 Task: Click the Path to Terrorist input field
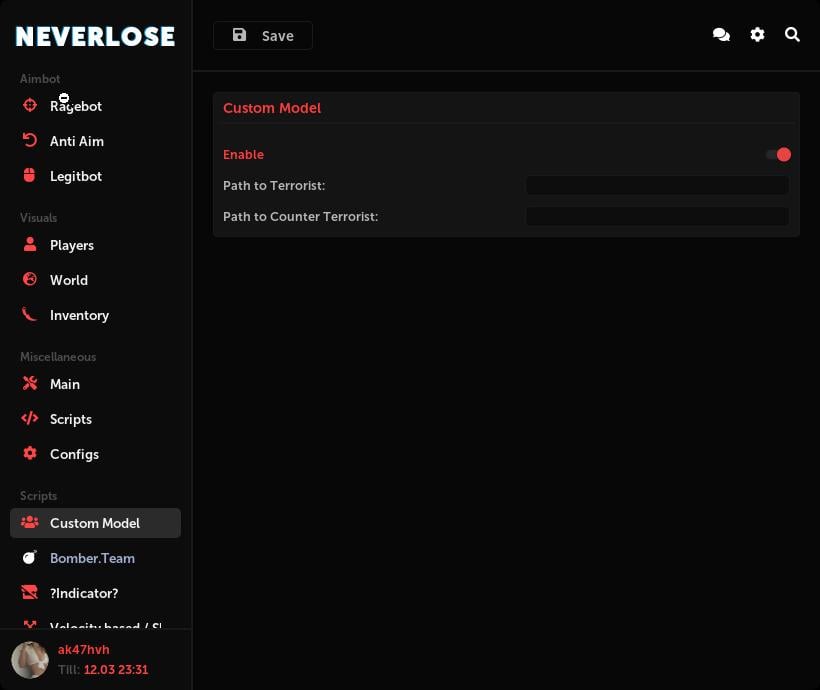pyautogui.click(x=657, y=185)
